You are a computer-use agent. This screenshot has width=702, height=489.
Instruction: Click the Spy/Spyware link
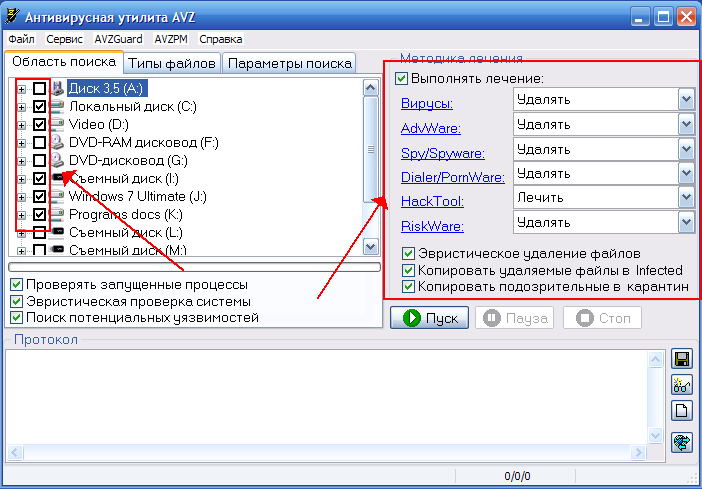coord(443,154)
